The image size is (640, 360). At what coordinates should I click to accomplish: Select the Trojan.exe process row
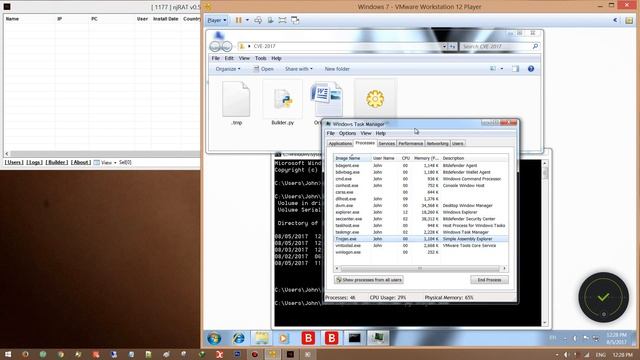pos(420,239)
